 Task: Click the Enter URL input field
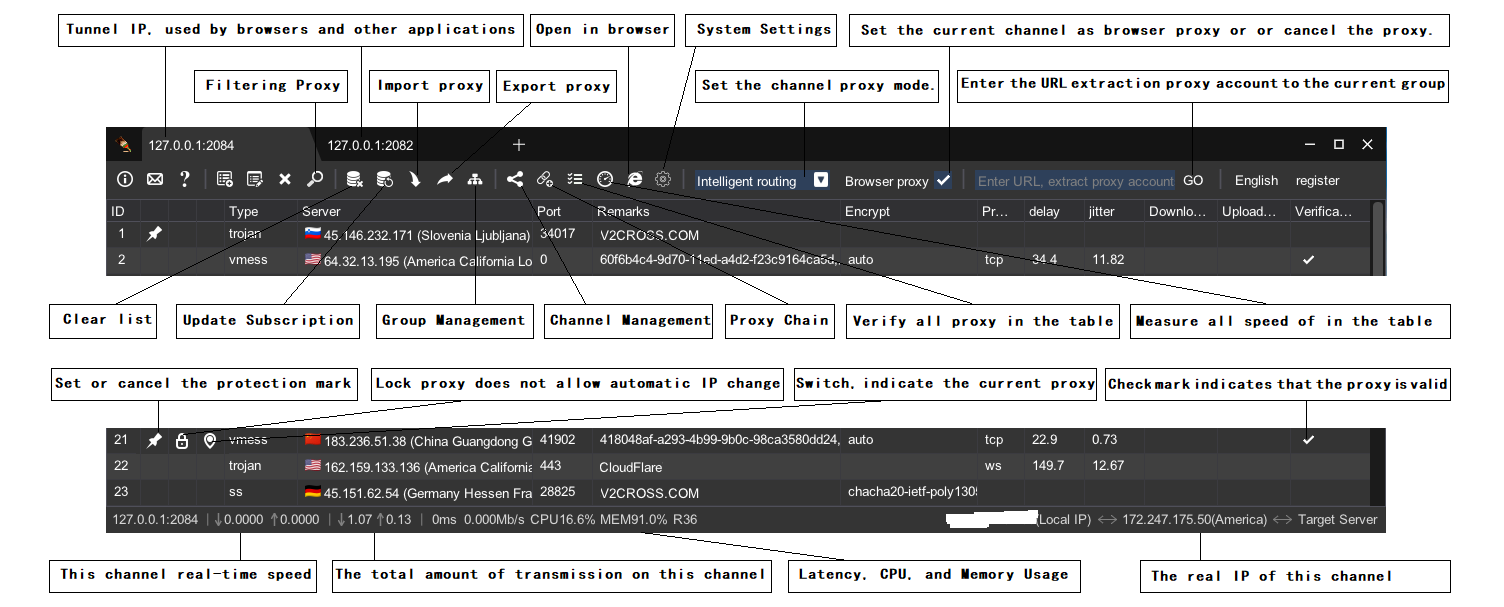pos(1074,181)
